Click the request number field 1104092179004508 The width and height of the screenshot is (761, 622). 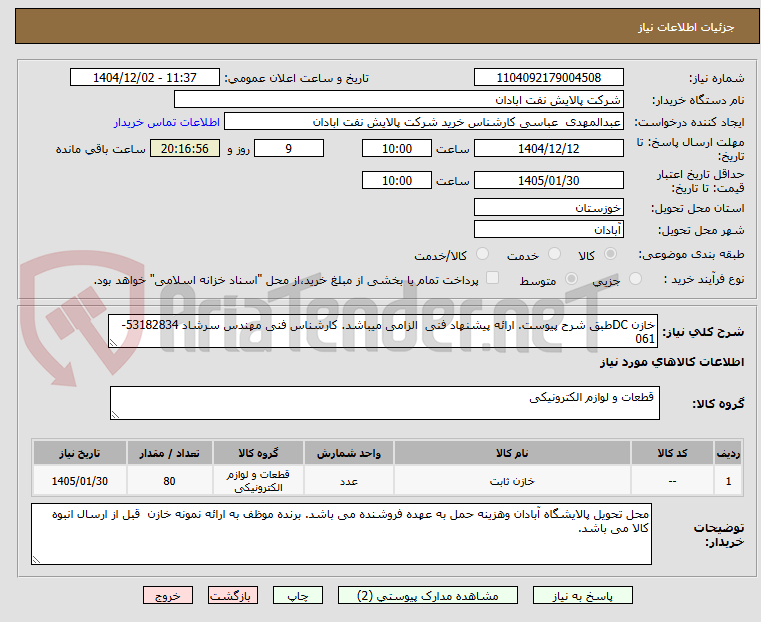click(548, 78)
